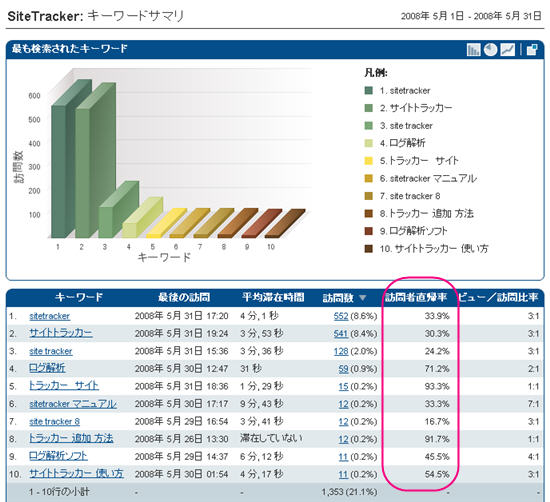The width and height of the screenshot is (550, 502).
Task: Open the ログ解析ソフト keyword link
Action: coord(58,456)
